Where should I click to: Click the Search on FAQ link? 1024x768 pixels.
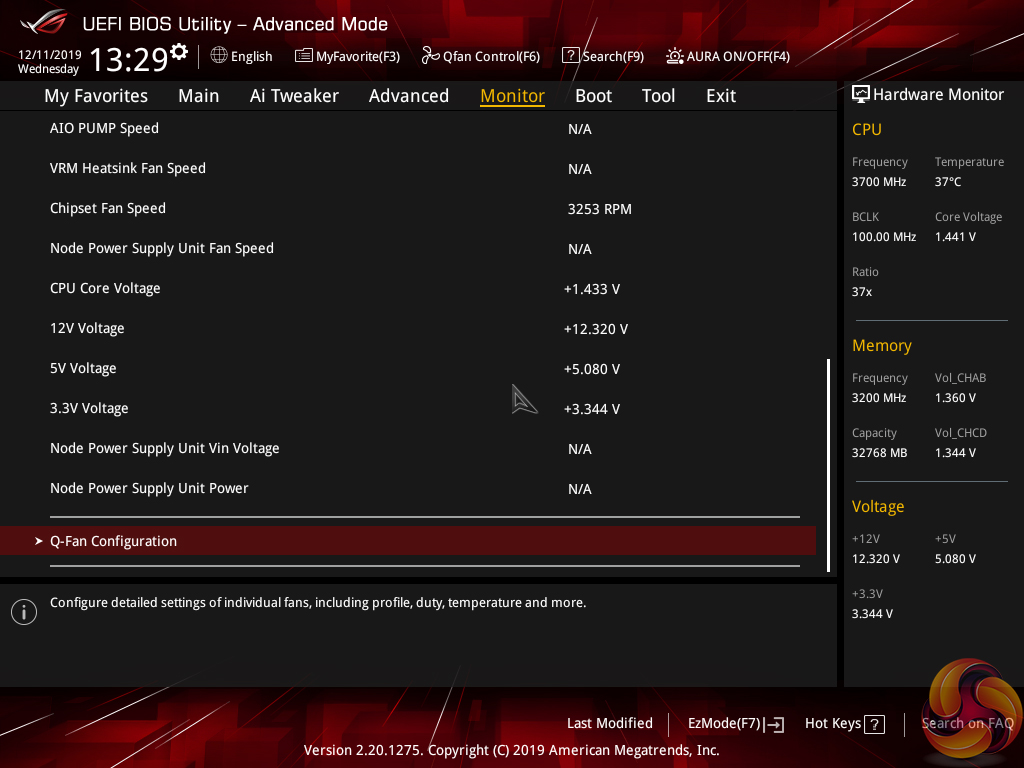pos(967,723)
